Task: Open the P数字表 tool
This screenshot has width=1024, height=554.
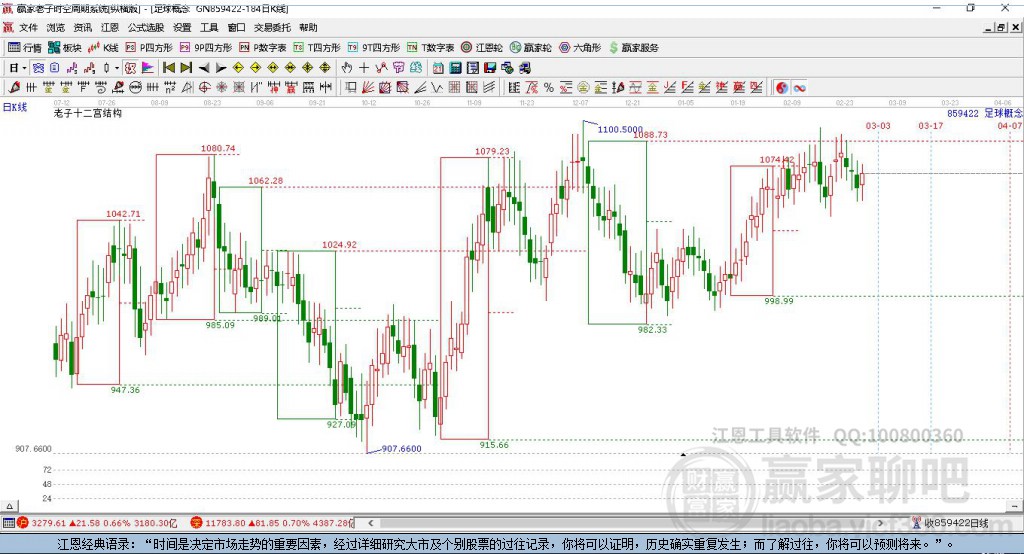Action: 263,48
